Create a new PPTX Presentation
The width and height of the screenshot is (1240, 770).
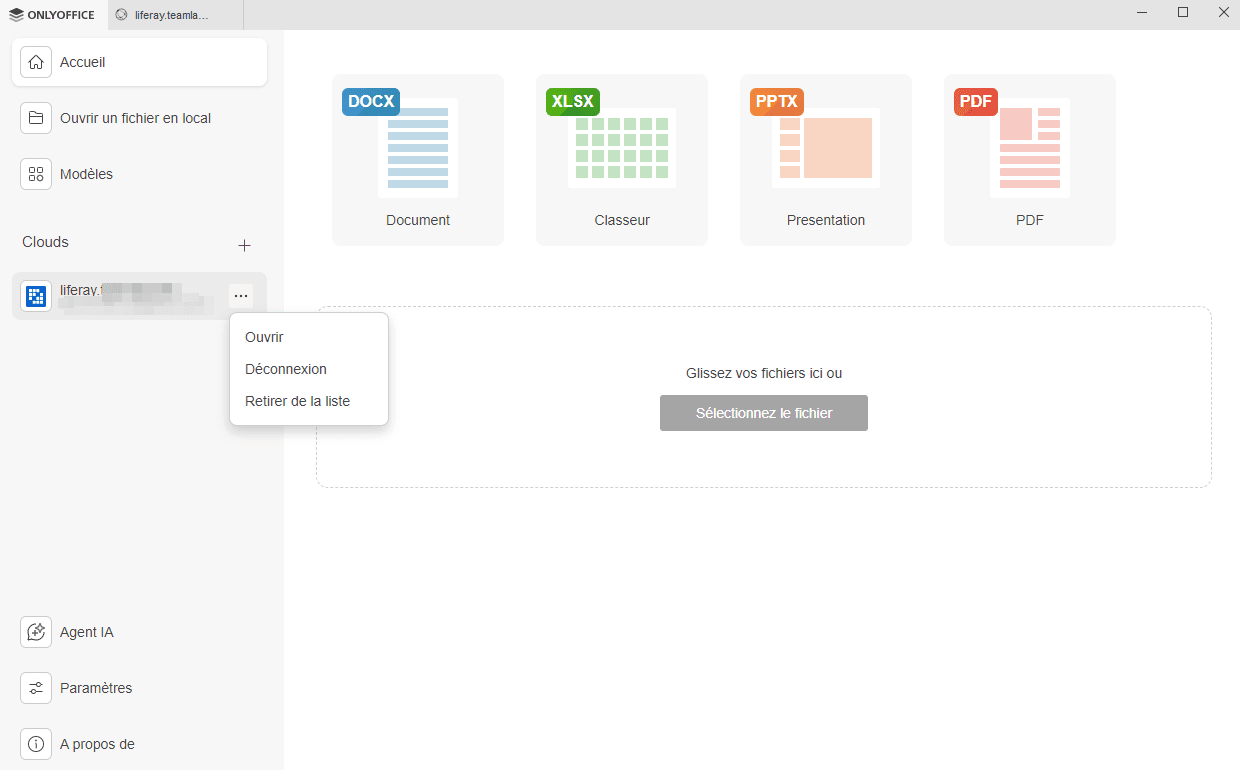pos(826,160)
